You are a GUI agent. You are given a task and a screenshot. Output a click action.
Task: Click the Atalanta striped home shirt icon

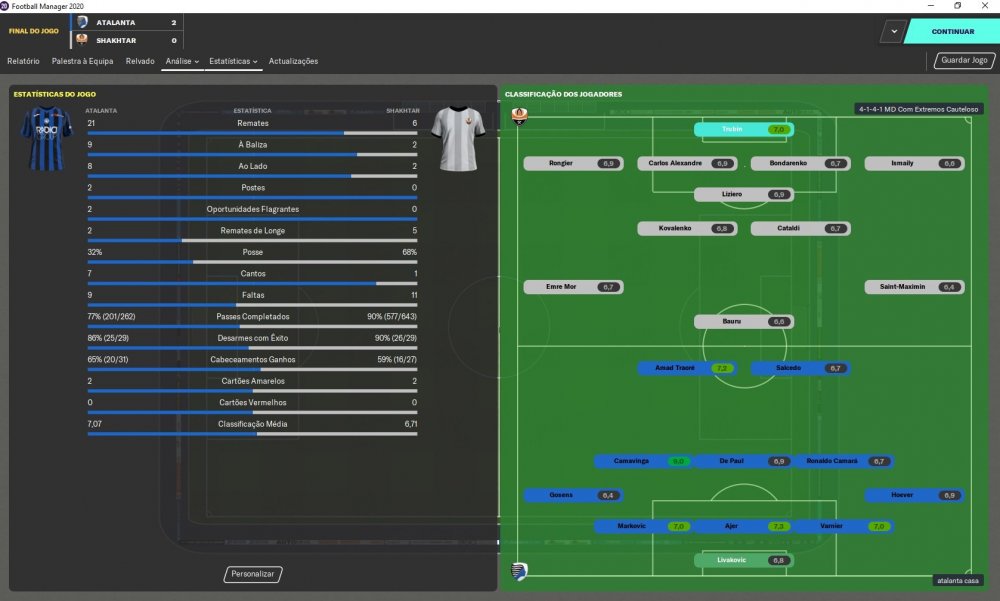47,138
